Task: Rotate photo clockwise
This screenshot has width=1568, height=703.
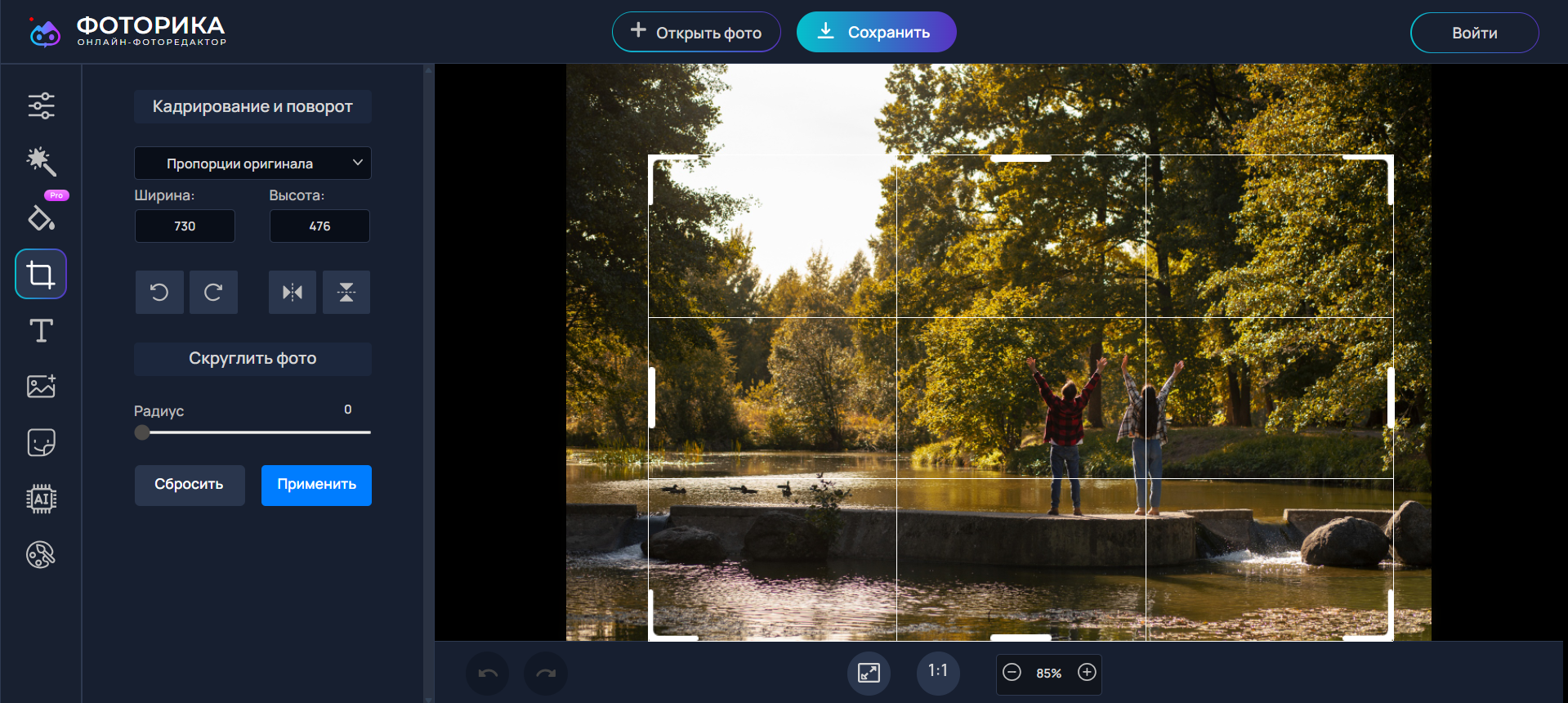Action: click(x=213, y=292)
